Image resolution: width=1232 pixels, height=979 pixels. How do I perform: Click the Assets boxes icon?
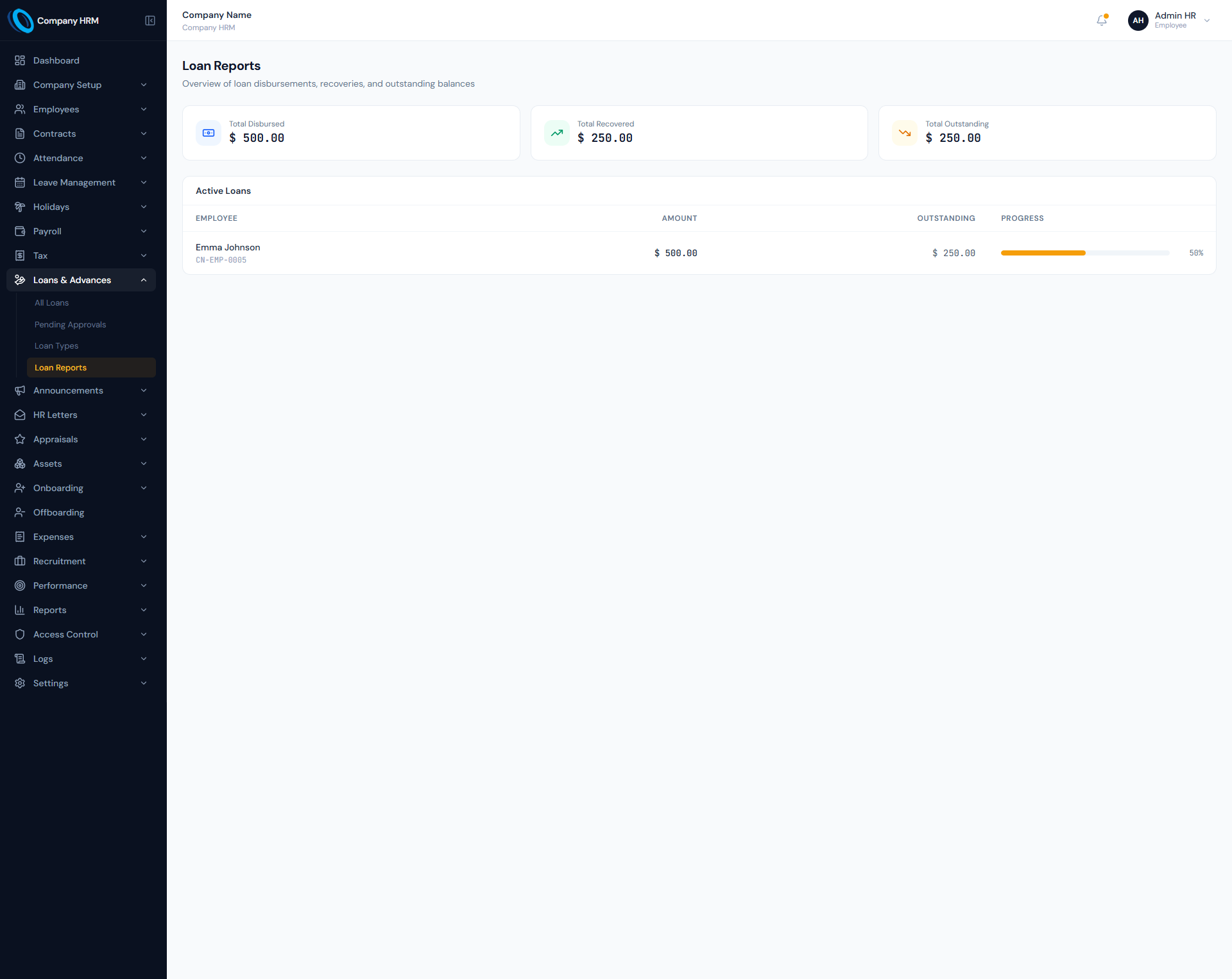point(20,464)
